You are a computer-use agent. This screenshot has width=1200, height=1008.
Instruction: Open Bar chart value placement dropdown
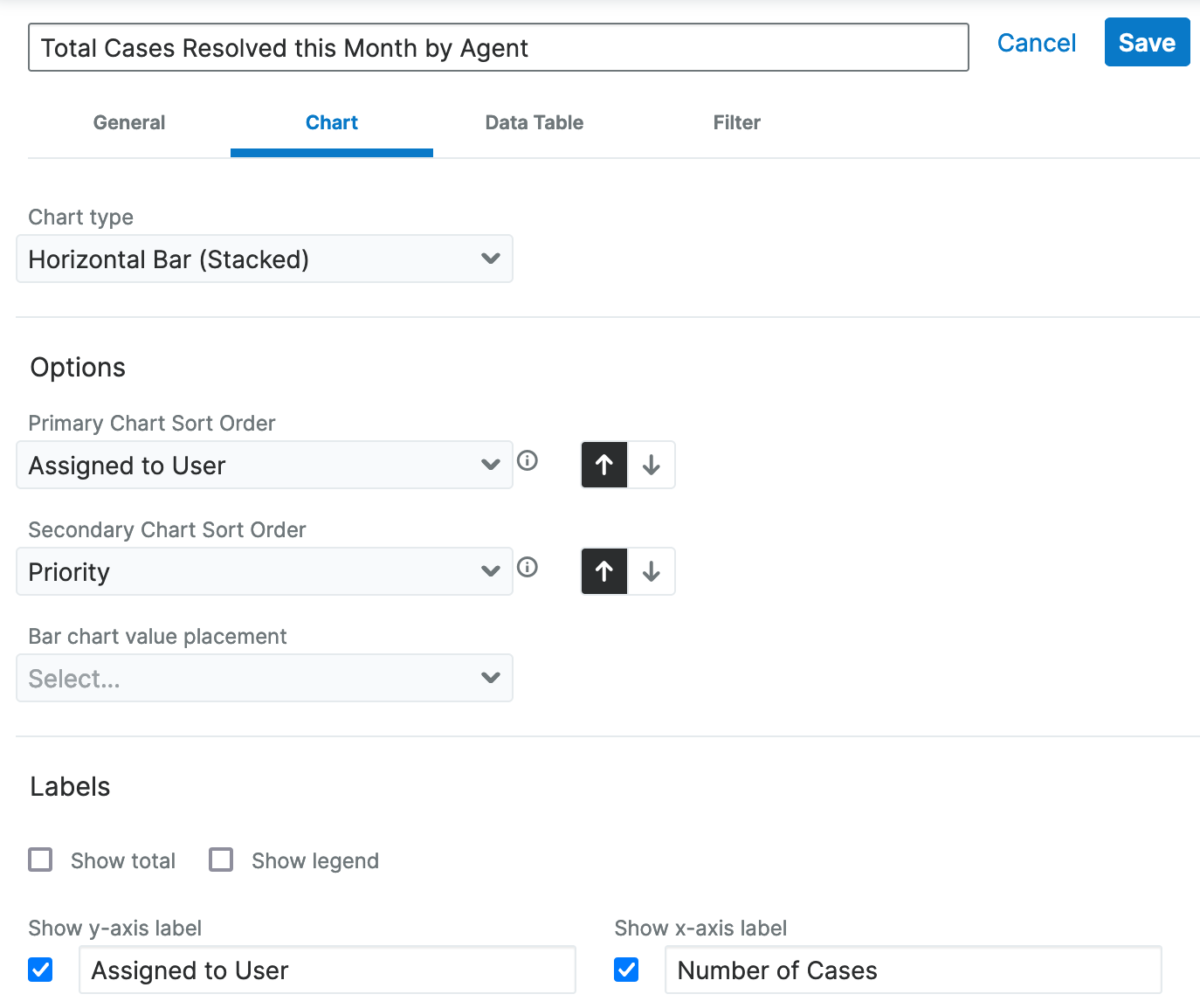pyautogui.click(x=264, y=678)
